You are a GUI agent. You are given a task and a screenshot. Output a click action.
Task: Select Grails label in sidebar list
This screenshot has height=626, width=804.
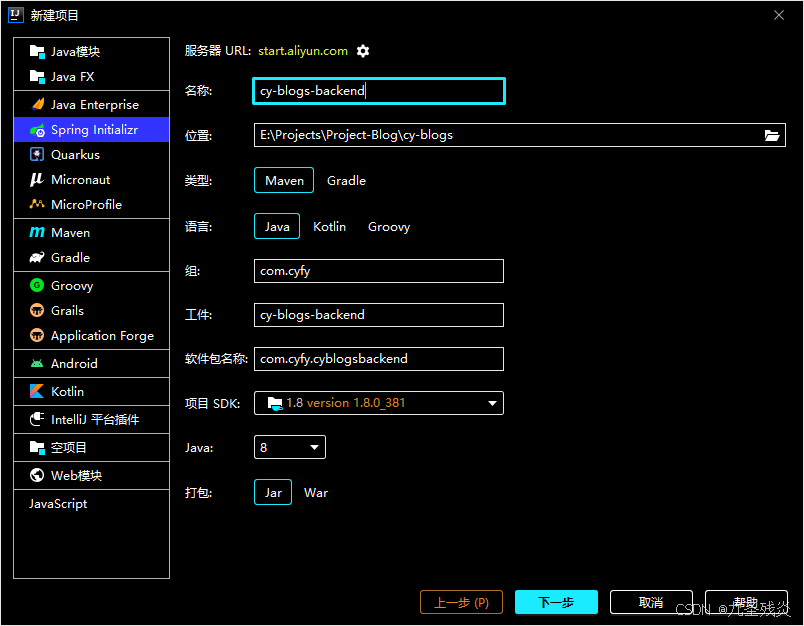pos(67,310)
